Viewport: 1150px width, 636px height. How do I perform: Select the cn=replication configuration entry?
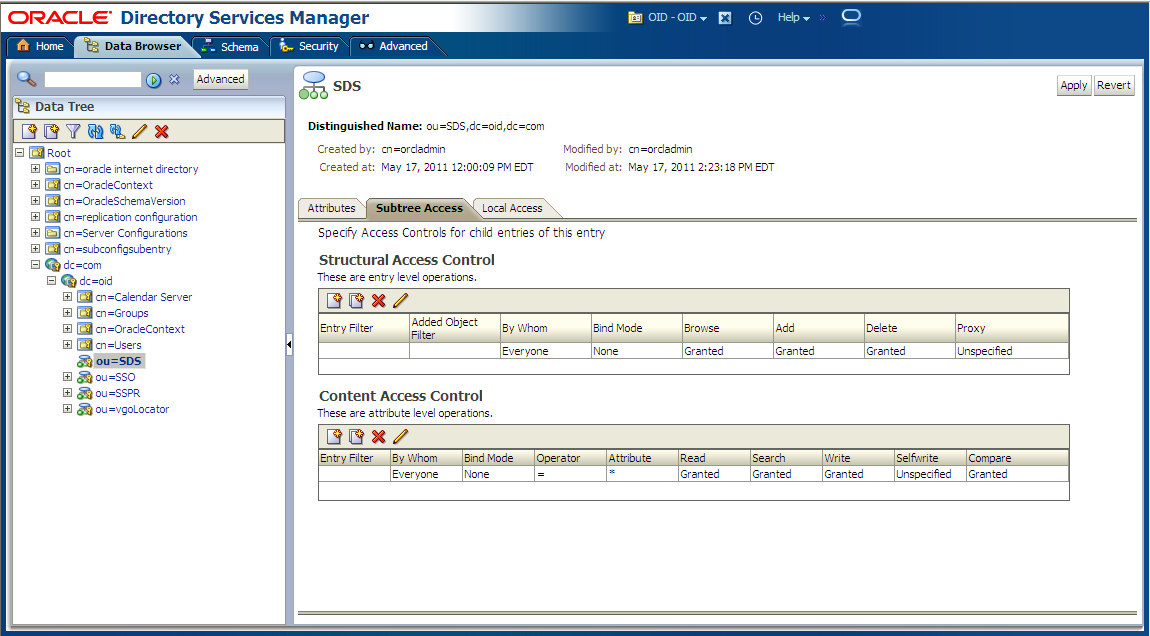[x=130, y=217]
